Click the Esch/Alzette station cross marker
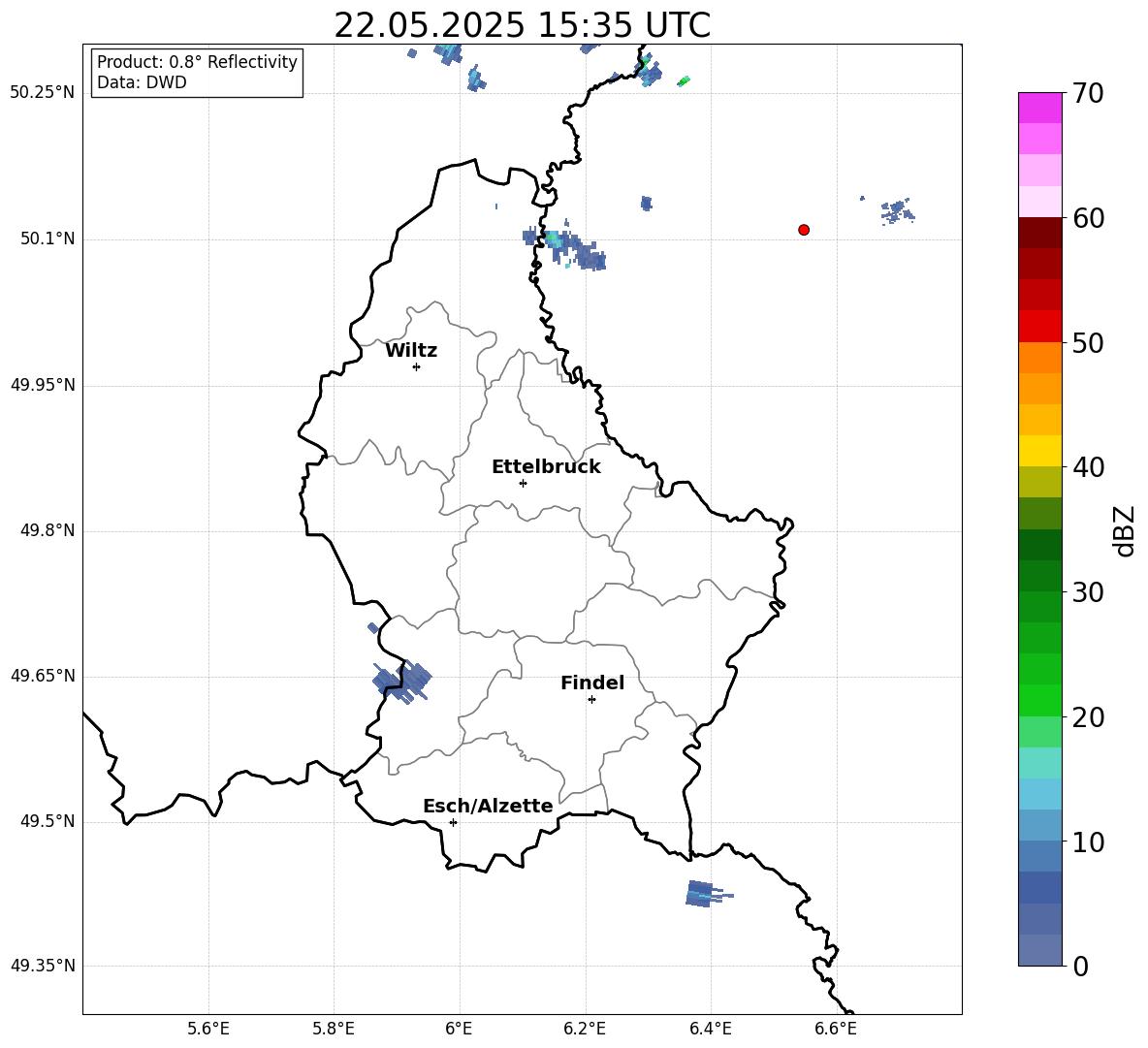 [453, 822]
